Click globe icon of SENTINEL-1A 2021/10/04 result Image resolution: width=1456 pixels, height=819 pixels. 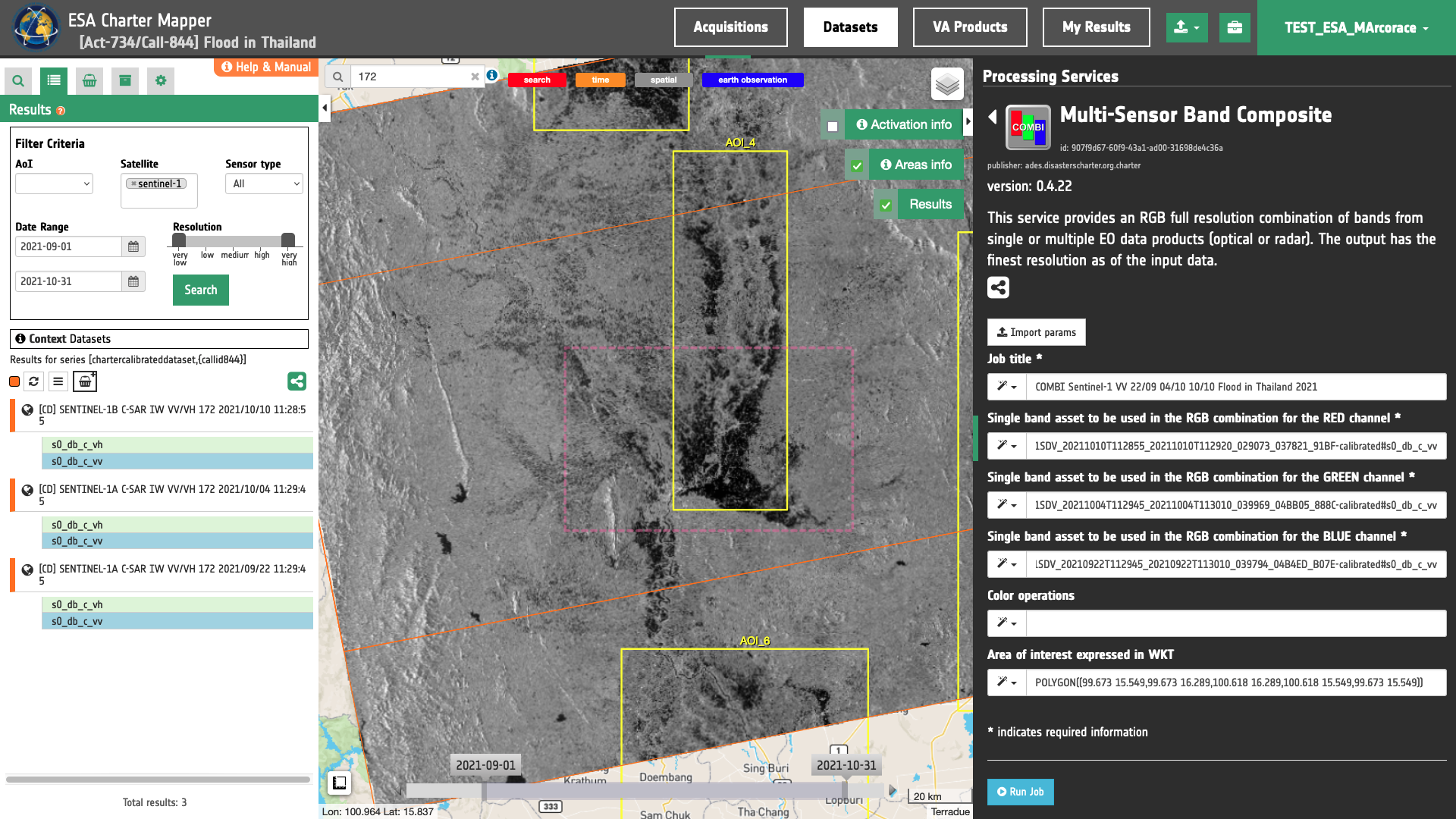27,490
